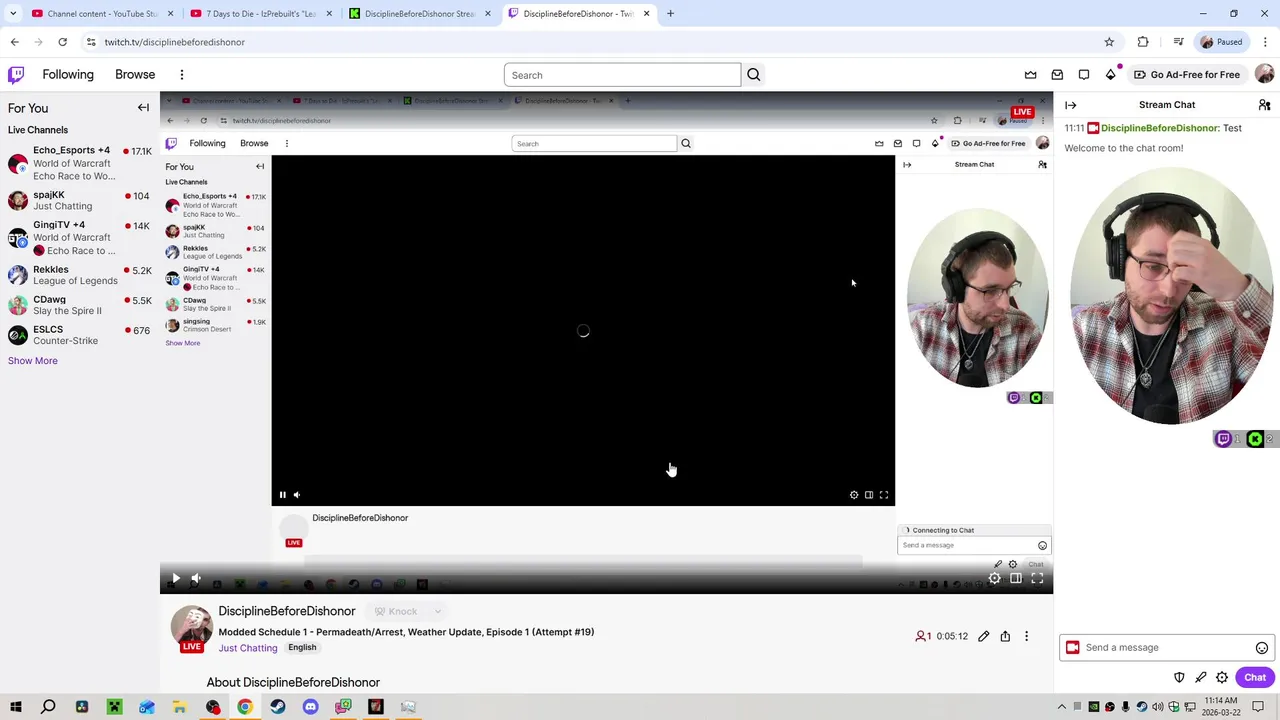
Task: Open the Chrome tab search dropdown
Action: (13, 14)
